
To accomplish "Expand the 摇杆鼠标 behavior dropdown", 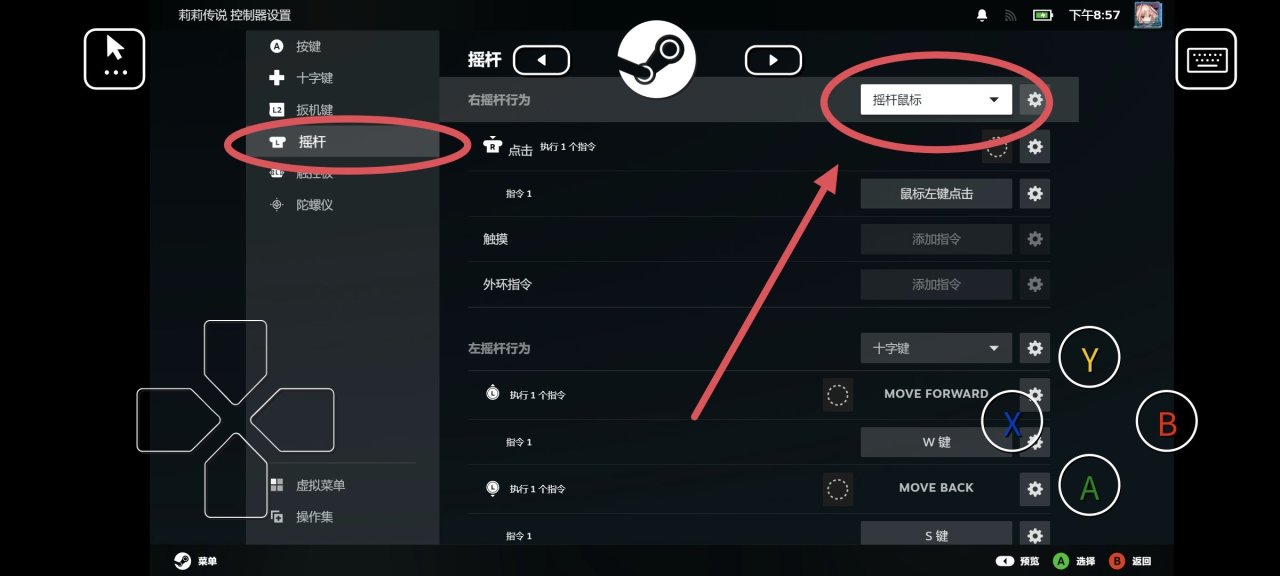I will [x=936, y=100].
